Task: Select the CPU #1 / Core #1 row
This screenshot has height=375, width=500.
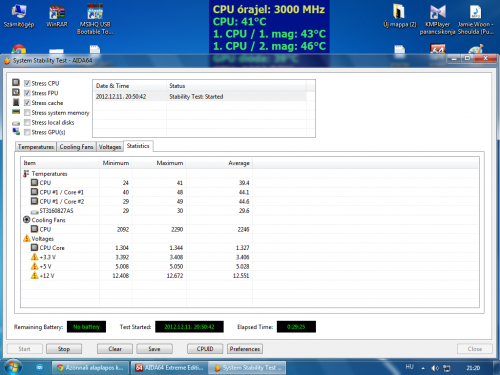Action: 137,192
